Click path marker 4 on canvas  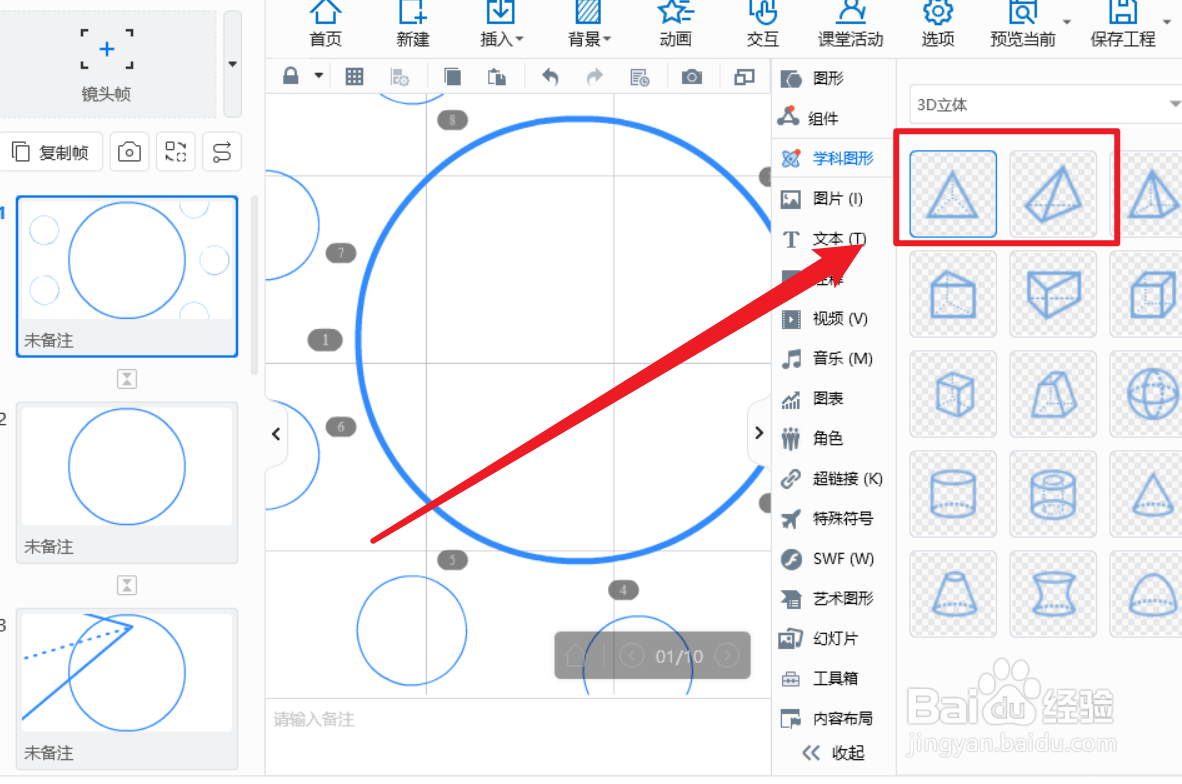tap(623, 590)
